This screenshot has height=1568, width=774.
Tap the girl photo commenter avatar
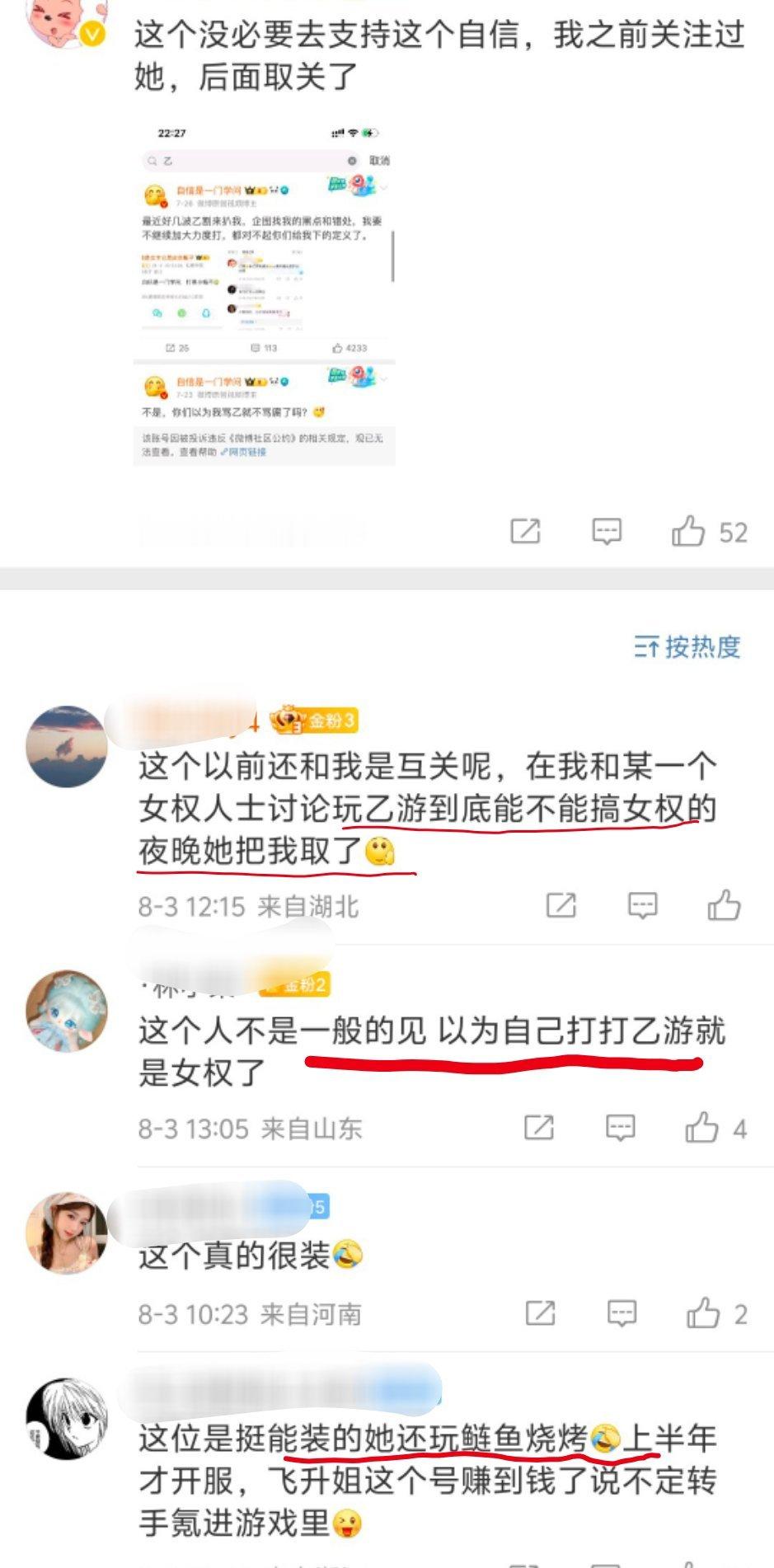pos(67,1232)
